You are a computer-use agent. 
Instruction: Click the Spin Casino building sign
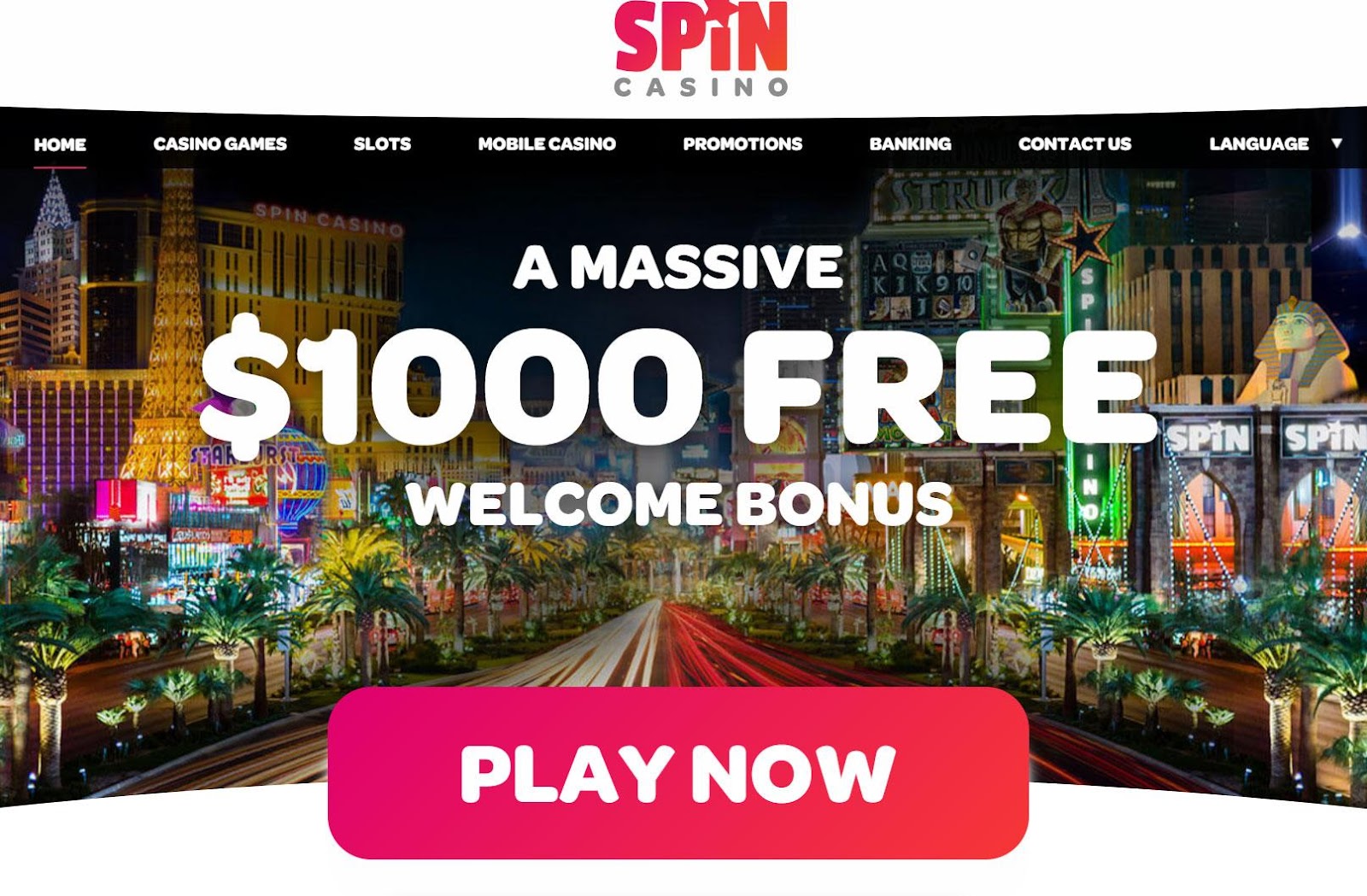coord(329,220)
